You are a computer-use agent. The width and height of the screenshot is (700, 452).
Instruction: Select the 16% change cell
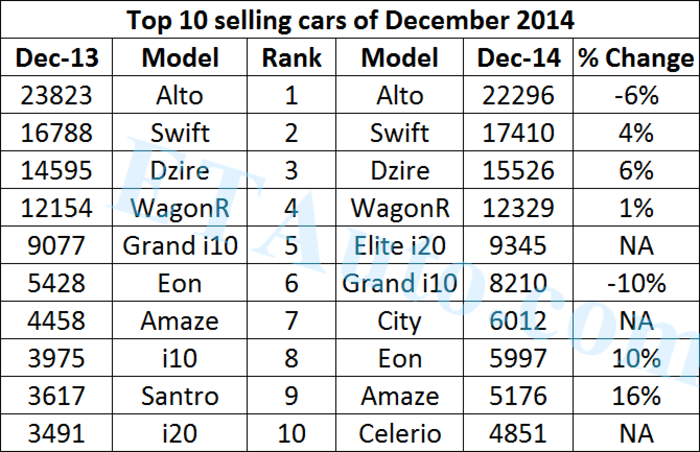click(635, 396)
